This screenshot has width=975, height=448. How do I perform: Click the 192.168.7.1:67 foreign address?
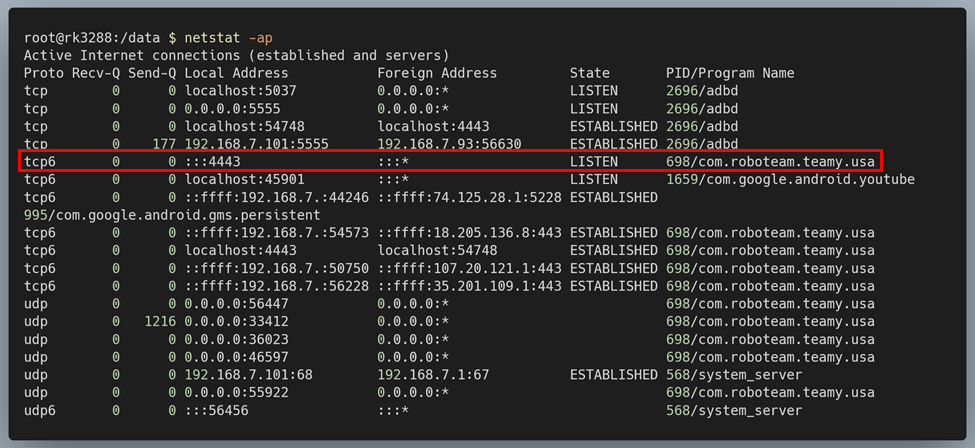433,375
